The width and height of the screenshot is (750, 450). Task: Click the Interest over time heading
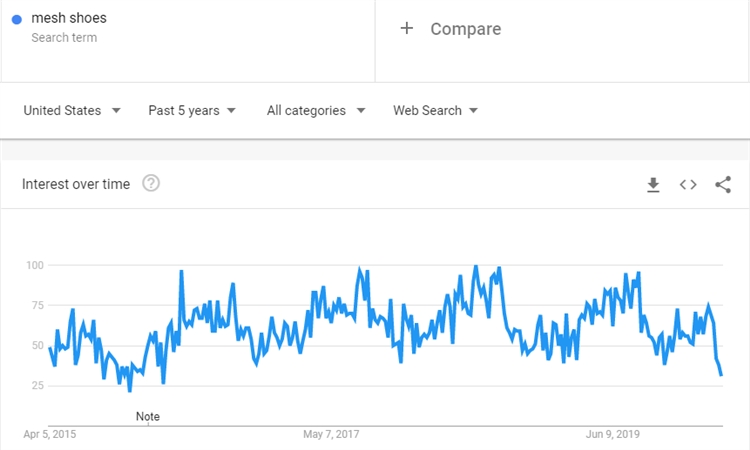[76, 184]
